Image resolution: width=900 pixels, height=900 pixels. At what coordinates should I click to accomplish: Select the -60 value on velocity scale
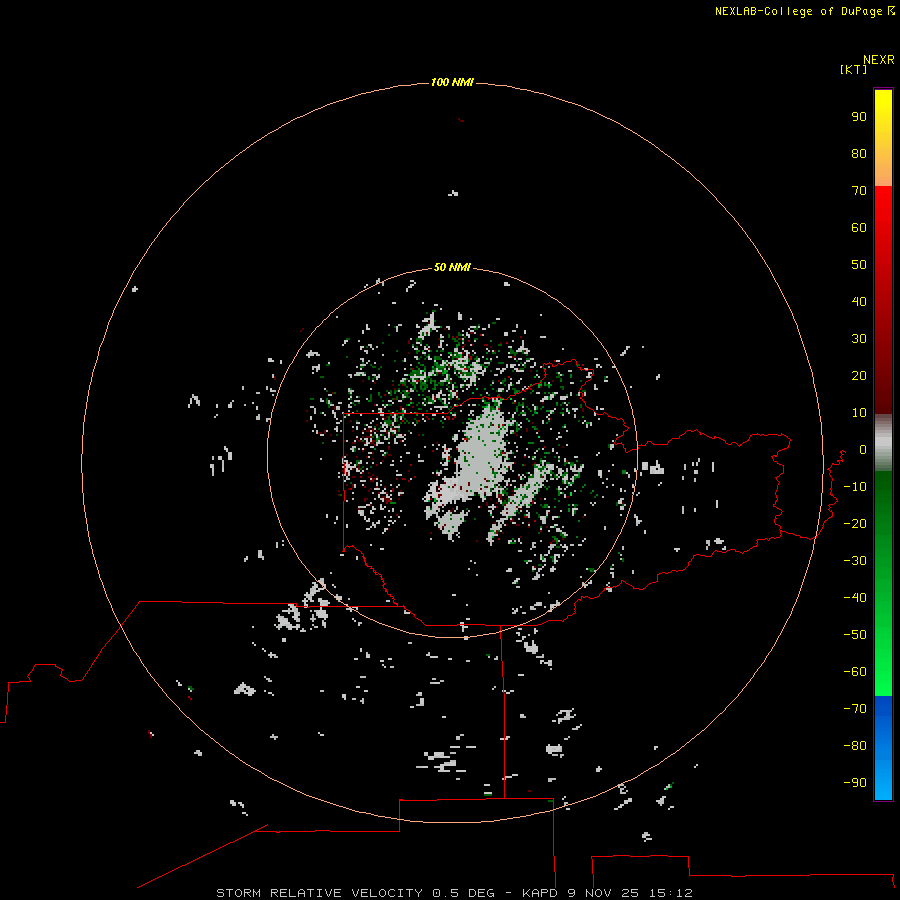855,672
